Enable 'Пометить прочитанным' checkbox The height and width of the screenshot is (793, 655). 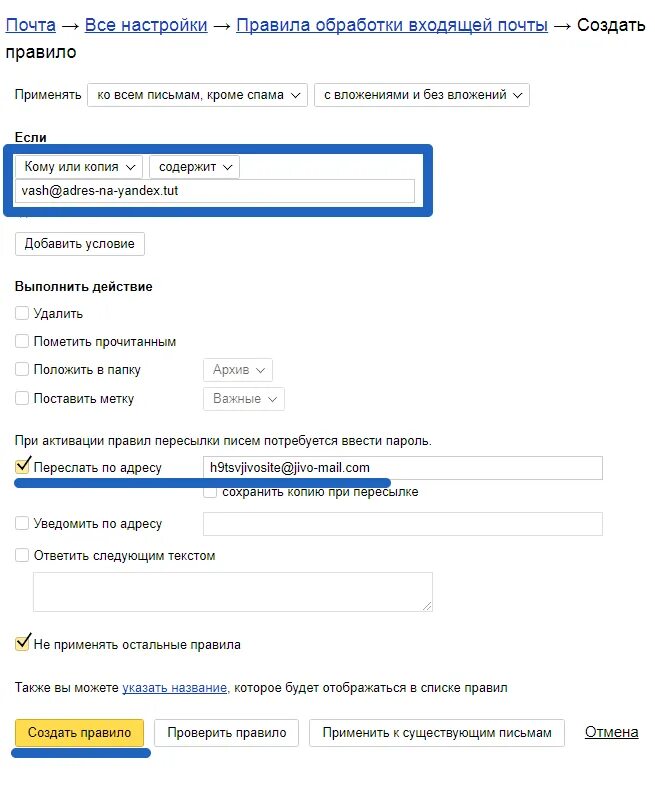tap(22, 341)
